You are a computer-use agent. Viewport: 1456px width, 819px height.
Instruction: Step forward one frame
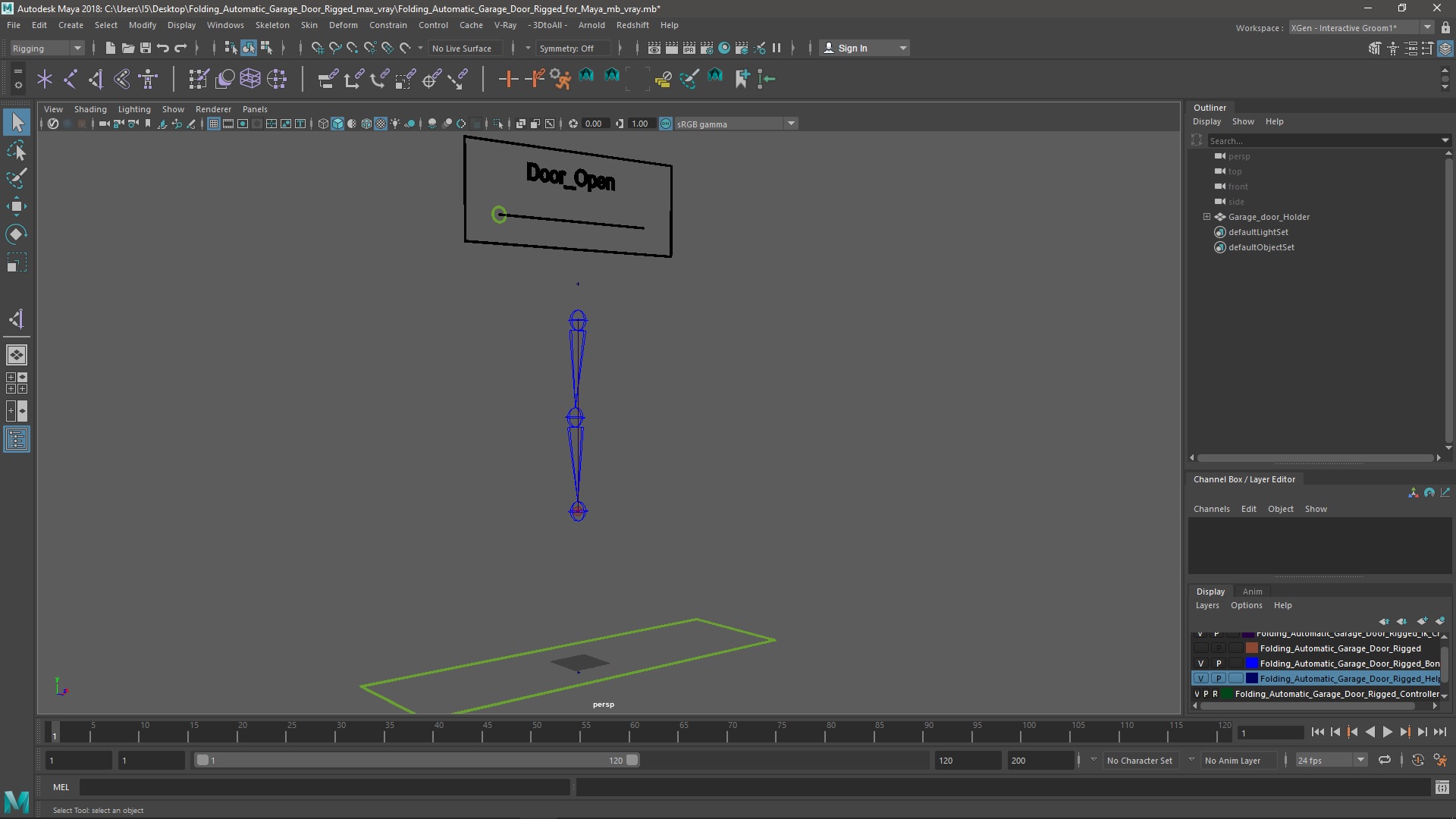click(x=1422, y=732)
